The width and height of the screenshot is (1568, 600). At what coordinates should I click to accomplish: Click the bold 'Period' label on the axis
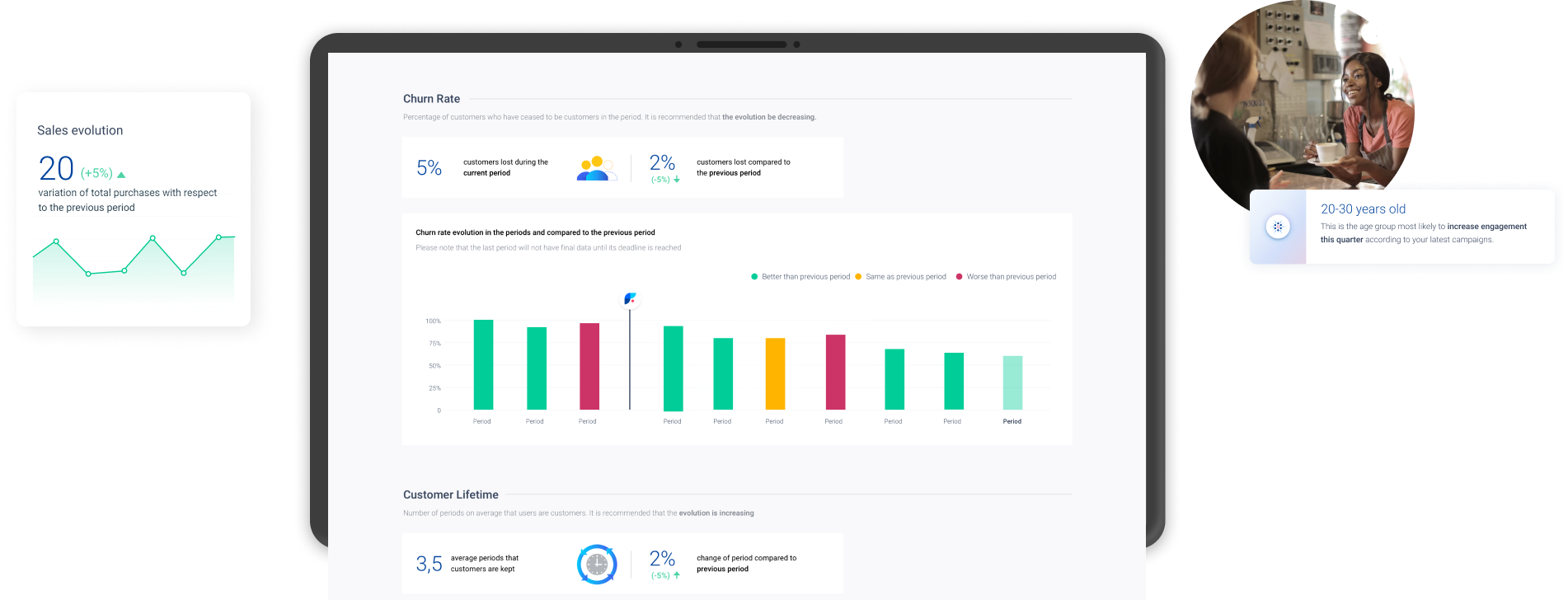coord(1012,421)
